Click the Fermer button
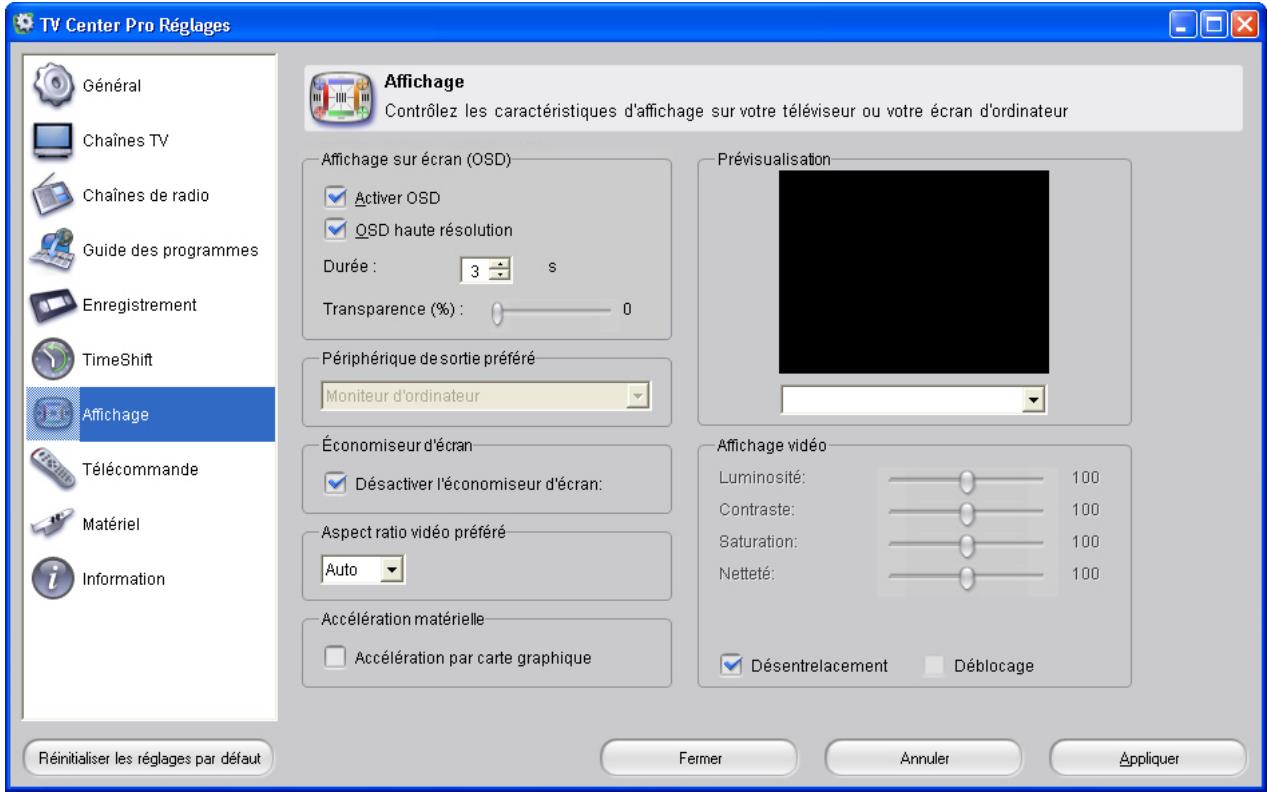Screen dimensions: 1268x792 coord(700,758)
